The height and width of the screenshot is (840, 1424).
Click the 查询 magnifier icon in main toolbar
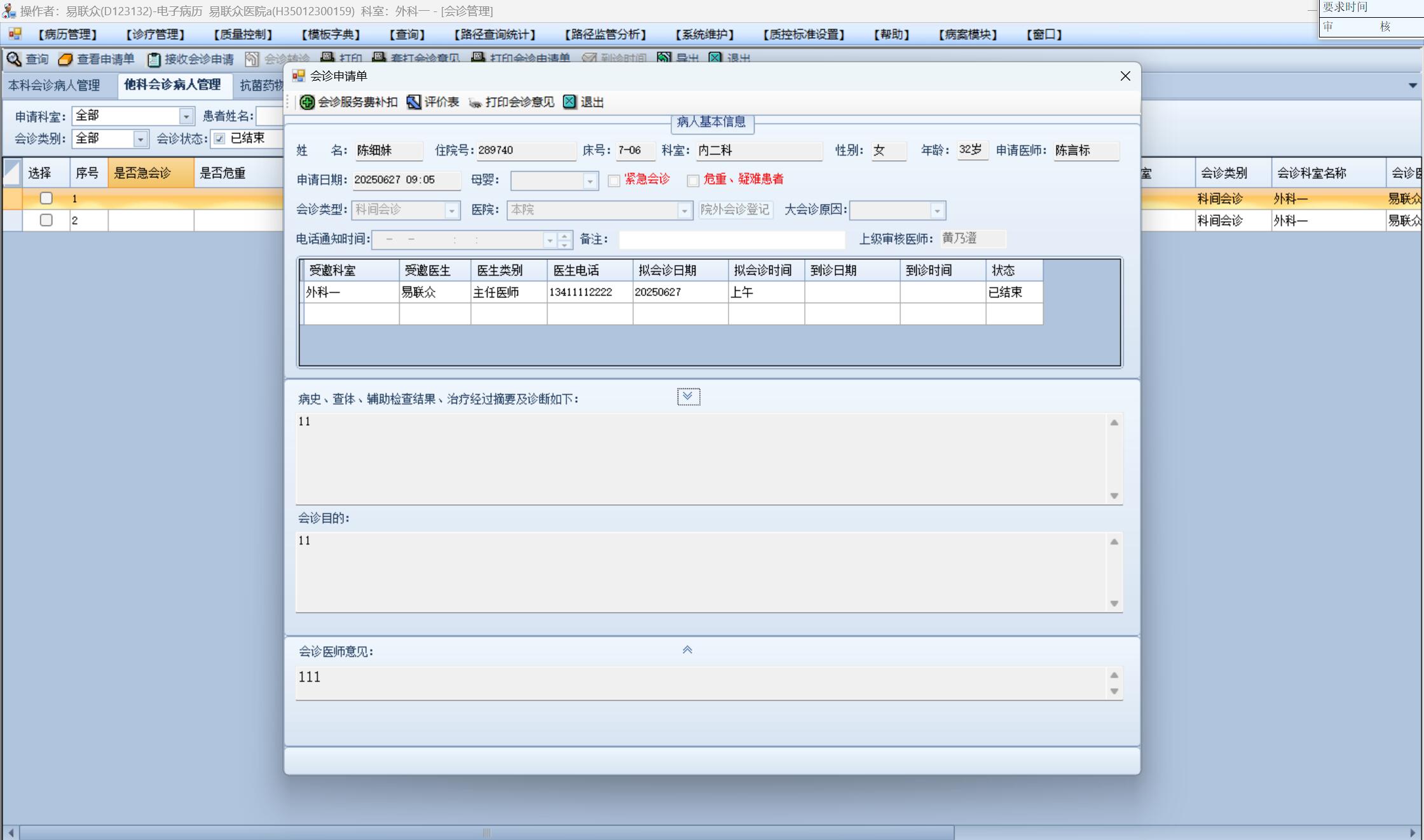point(14,59)
